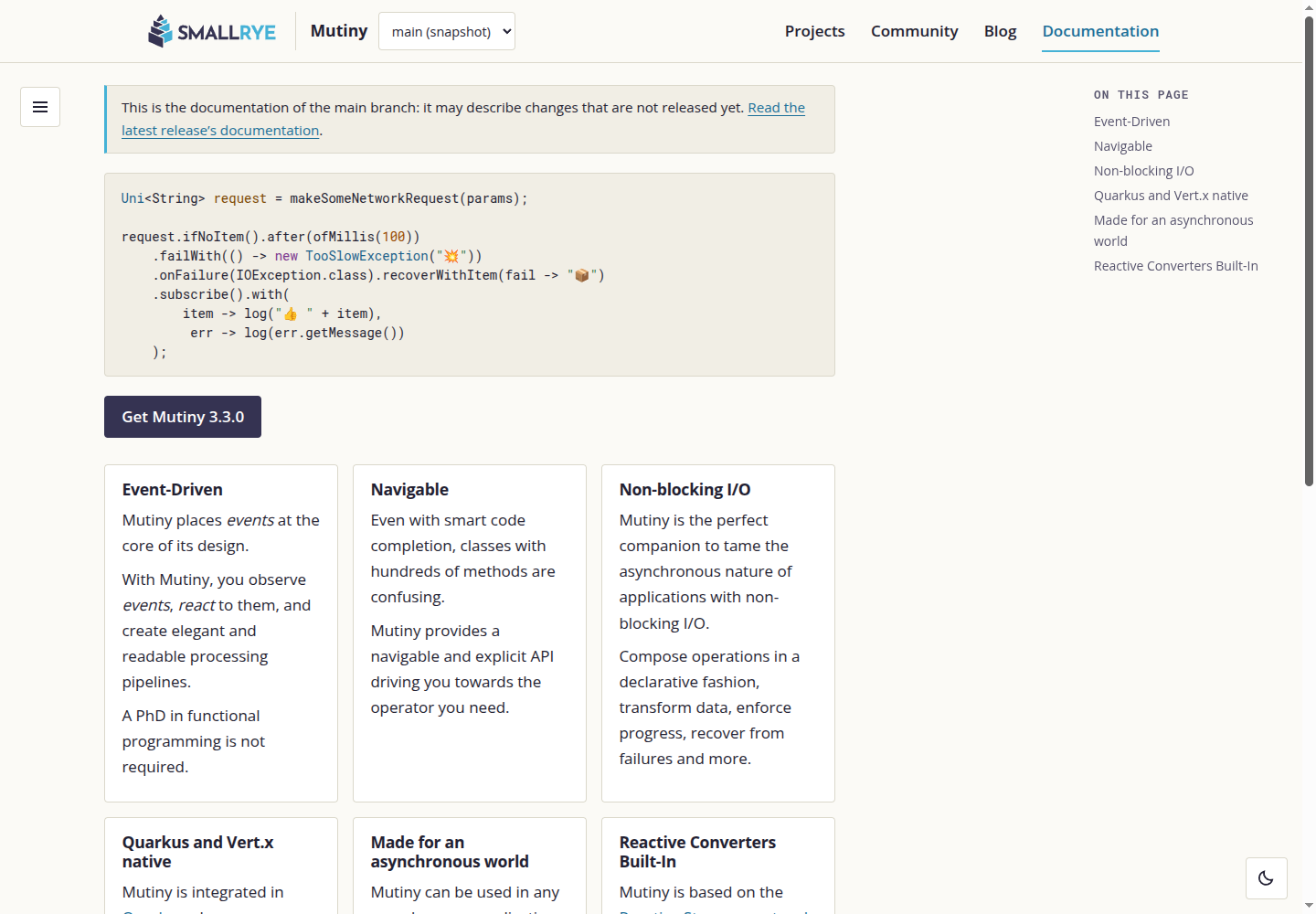Click the scrollbar up arrow
This screenshot has height=914, width=1316.
point(1309,7)
